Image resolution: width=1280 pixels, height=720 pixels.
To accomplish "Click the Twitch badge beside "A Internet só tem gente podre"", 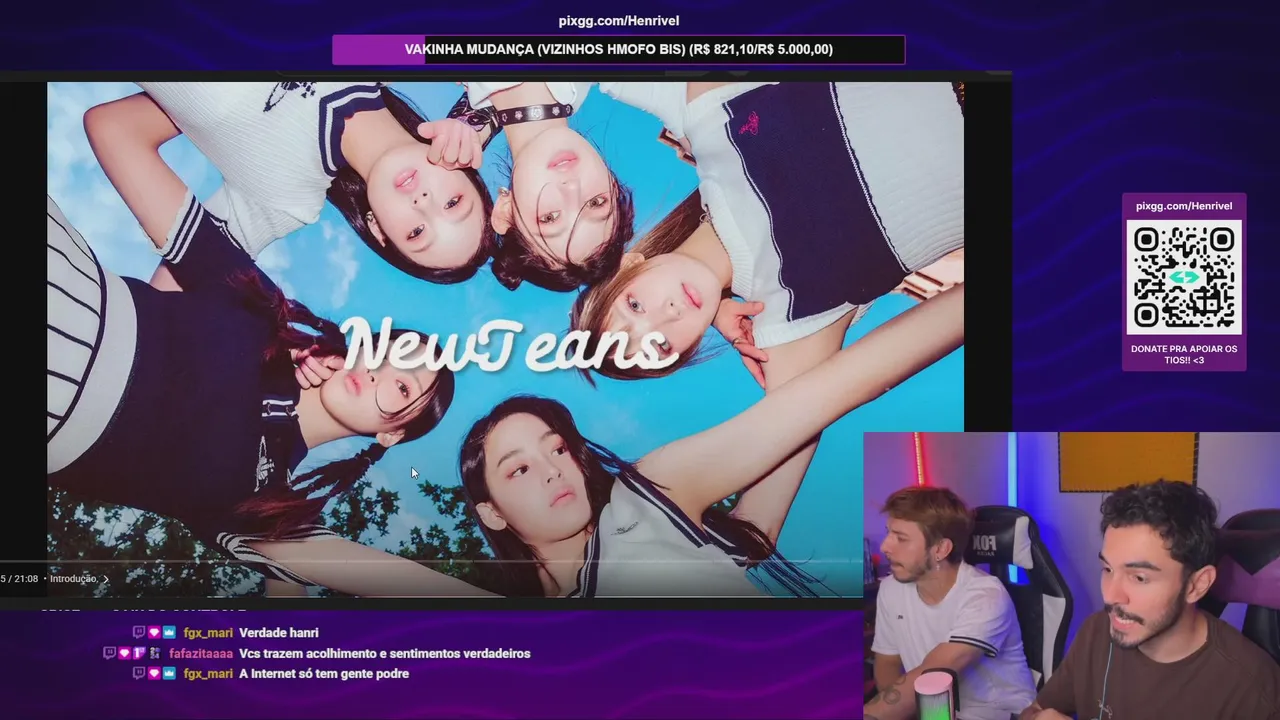I will (x=139, y=673).
